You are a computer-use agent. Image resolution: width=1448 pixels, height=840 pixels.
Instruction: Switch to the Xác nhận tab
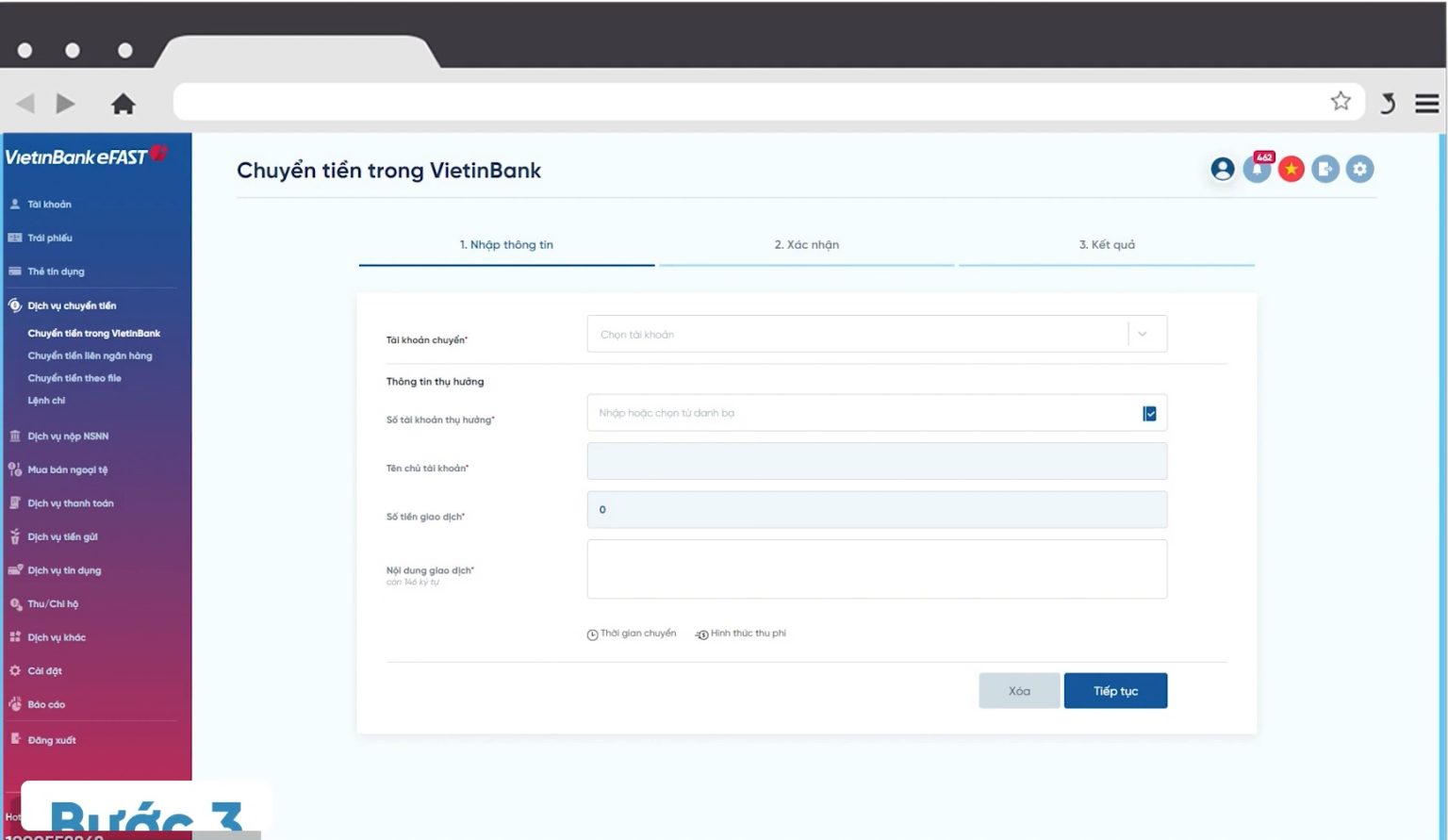click(807, 244)
